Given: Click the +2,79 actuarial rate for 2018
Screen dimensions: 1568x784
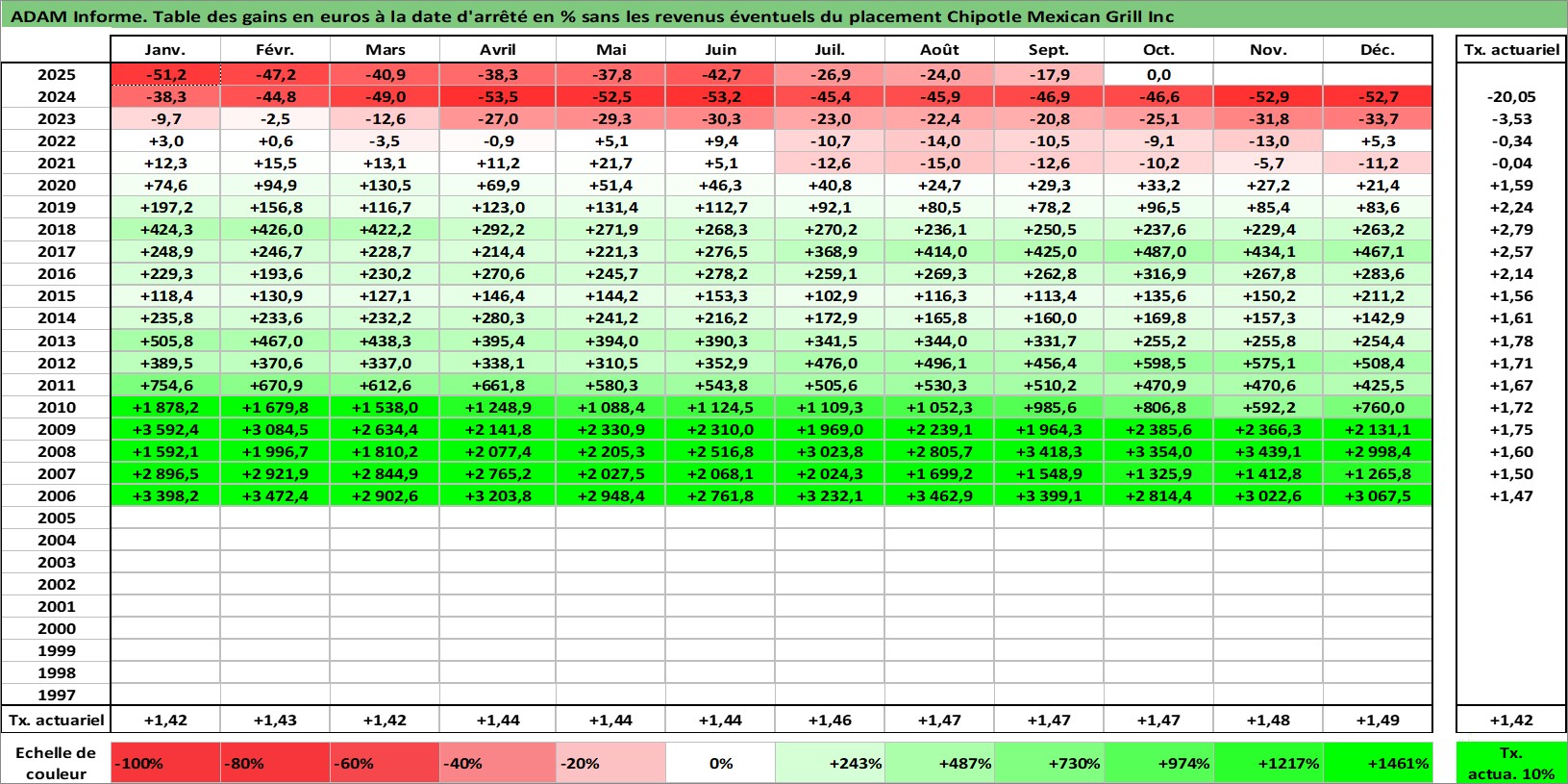Looking at the screenshot, I should point(1511,229).
